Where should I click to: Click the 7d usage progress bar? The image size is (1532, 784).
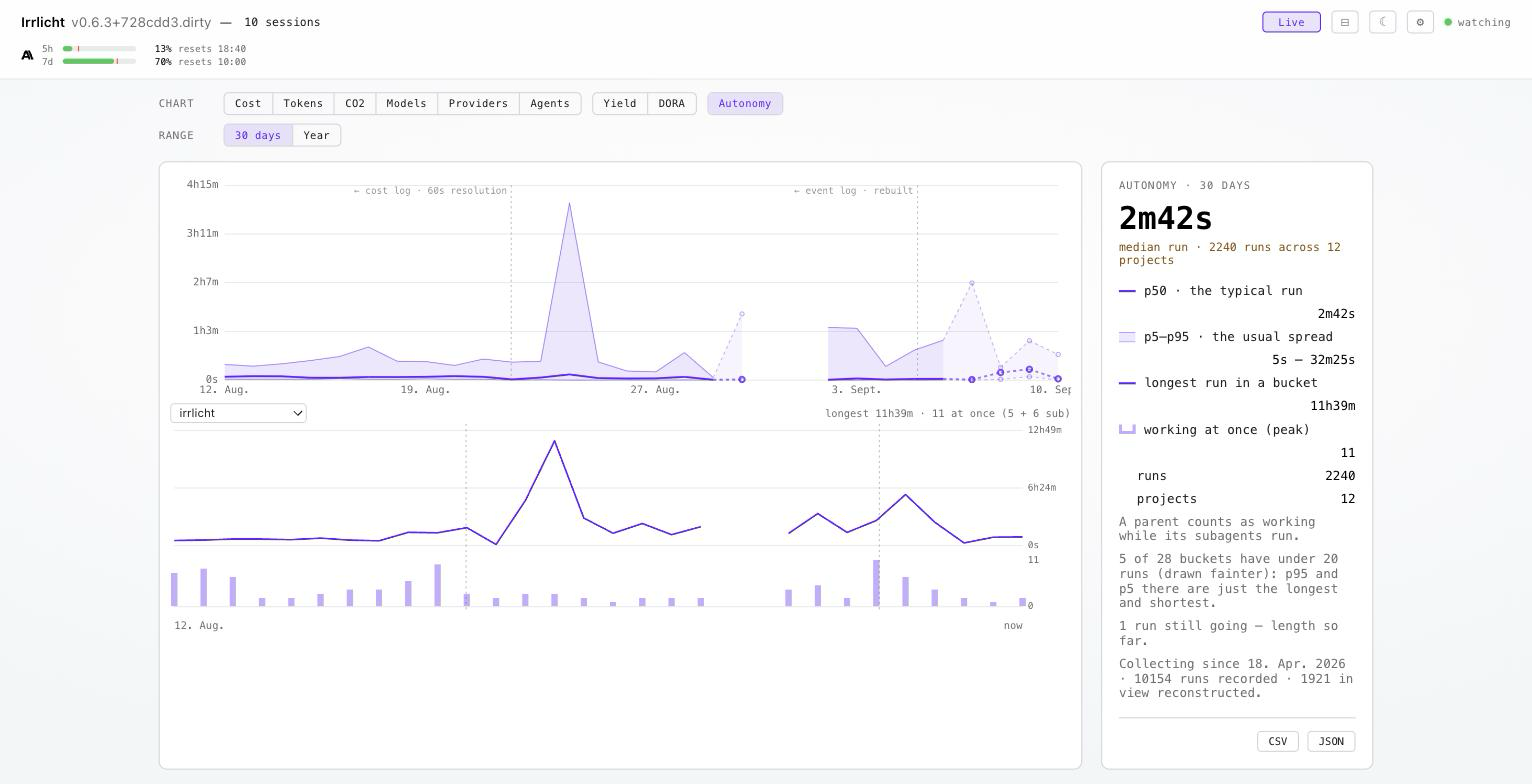(x=99, y=62)
